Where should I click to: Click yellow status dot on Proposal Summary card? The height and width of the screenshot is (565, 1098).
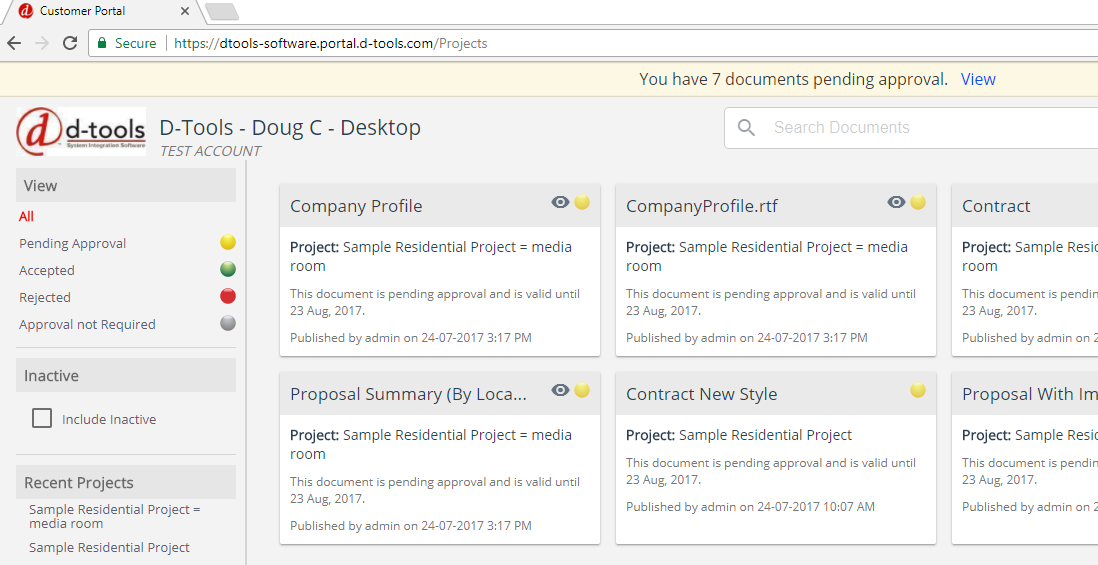click(582, 390)
